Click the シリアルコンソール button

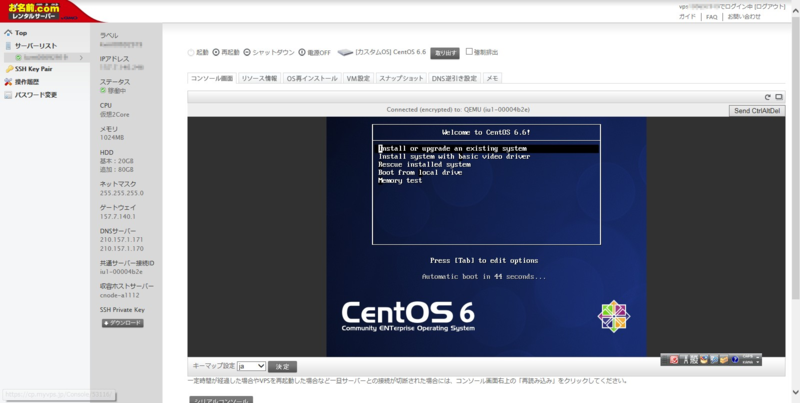click(221, 399)
